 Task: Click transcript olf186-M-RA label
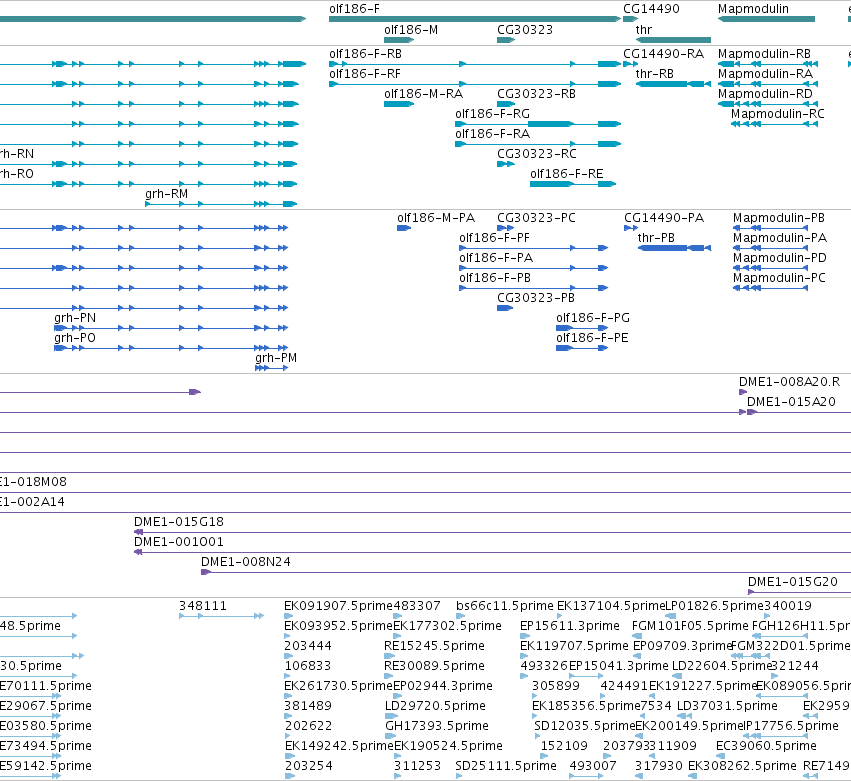point(423,94)
